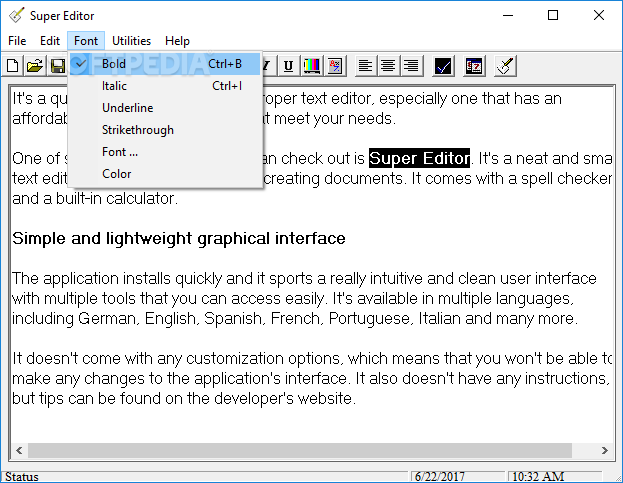Click the line starting 'including German, English'

[295, 319]
